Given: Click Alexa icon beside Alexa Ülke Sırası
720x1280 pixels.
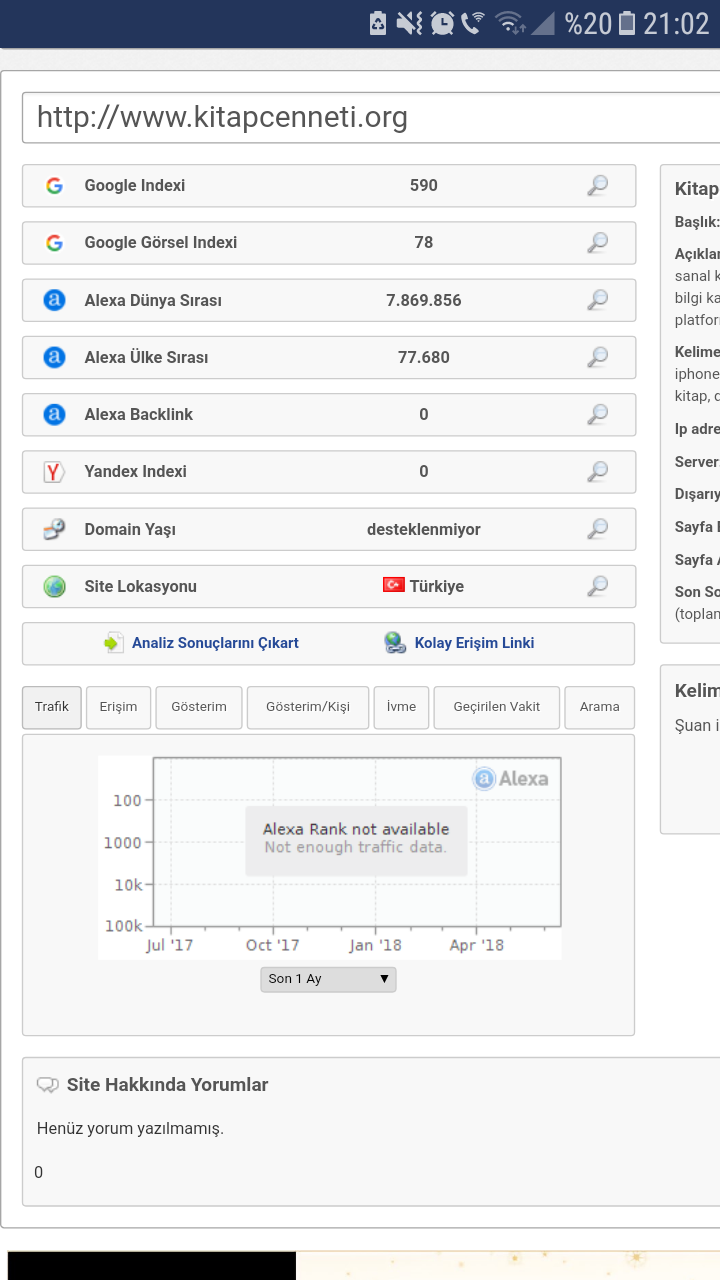Looking at the screenshot, I should [54, 357].
